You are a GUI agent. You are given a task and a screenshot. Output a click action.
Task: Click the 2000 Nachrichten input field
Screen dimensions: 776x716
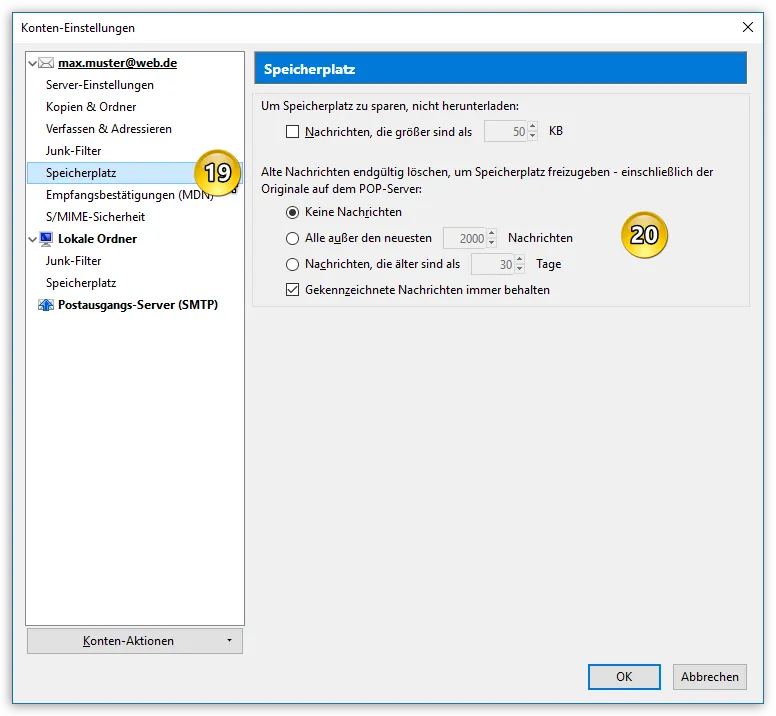click(x=465, y=239)
